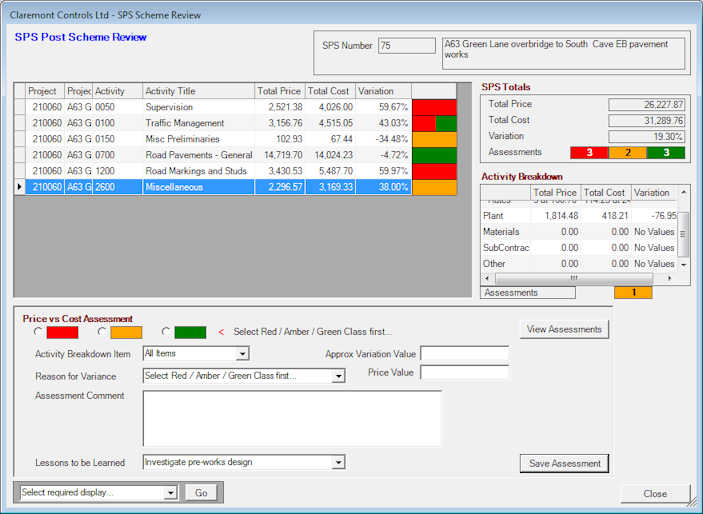
Task: Click the Save Assessment button
Action: click(564, 463)
